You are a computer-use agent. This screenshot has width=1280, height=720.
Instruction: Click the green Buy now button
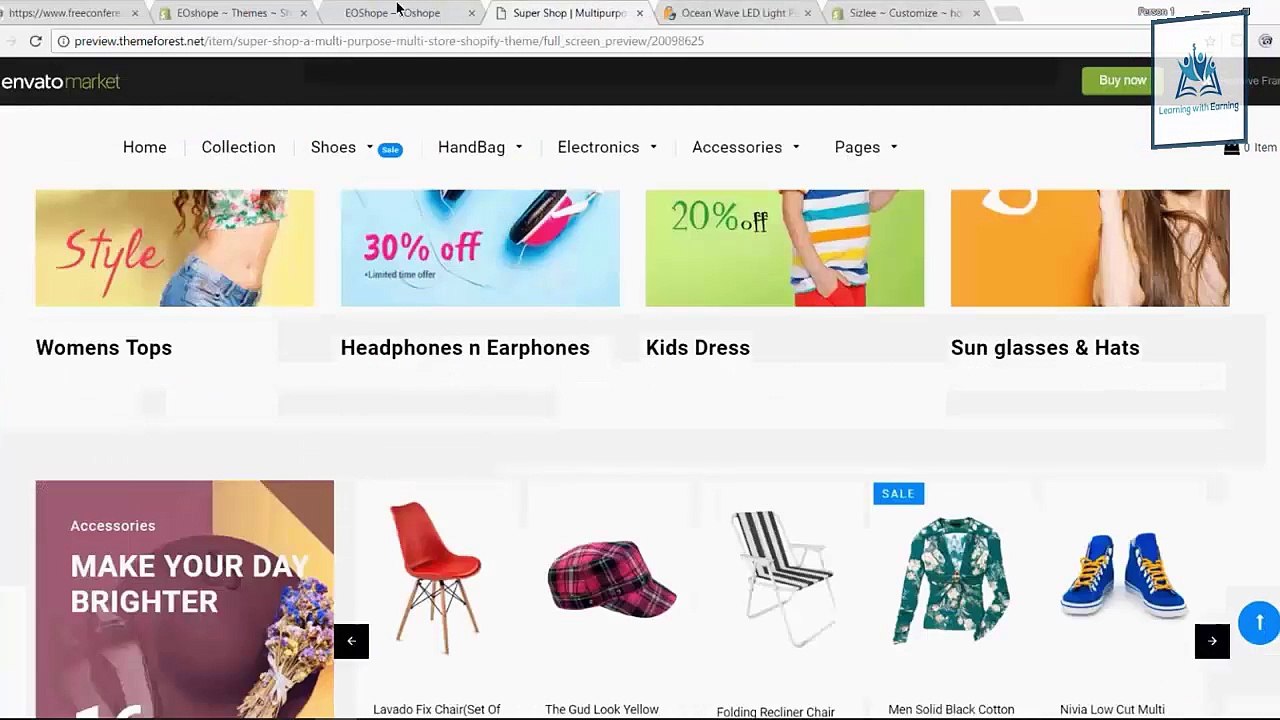1122,81
